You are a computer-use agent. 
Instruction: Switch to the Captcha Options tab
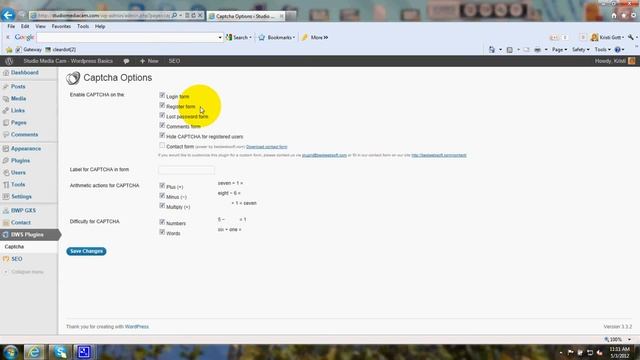coord(246,16)
